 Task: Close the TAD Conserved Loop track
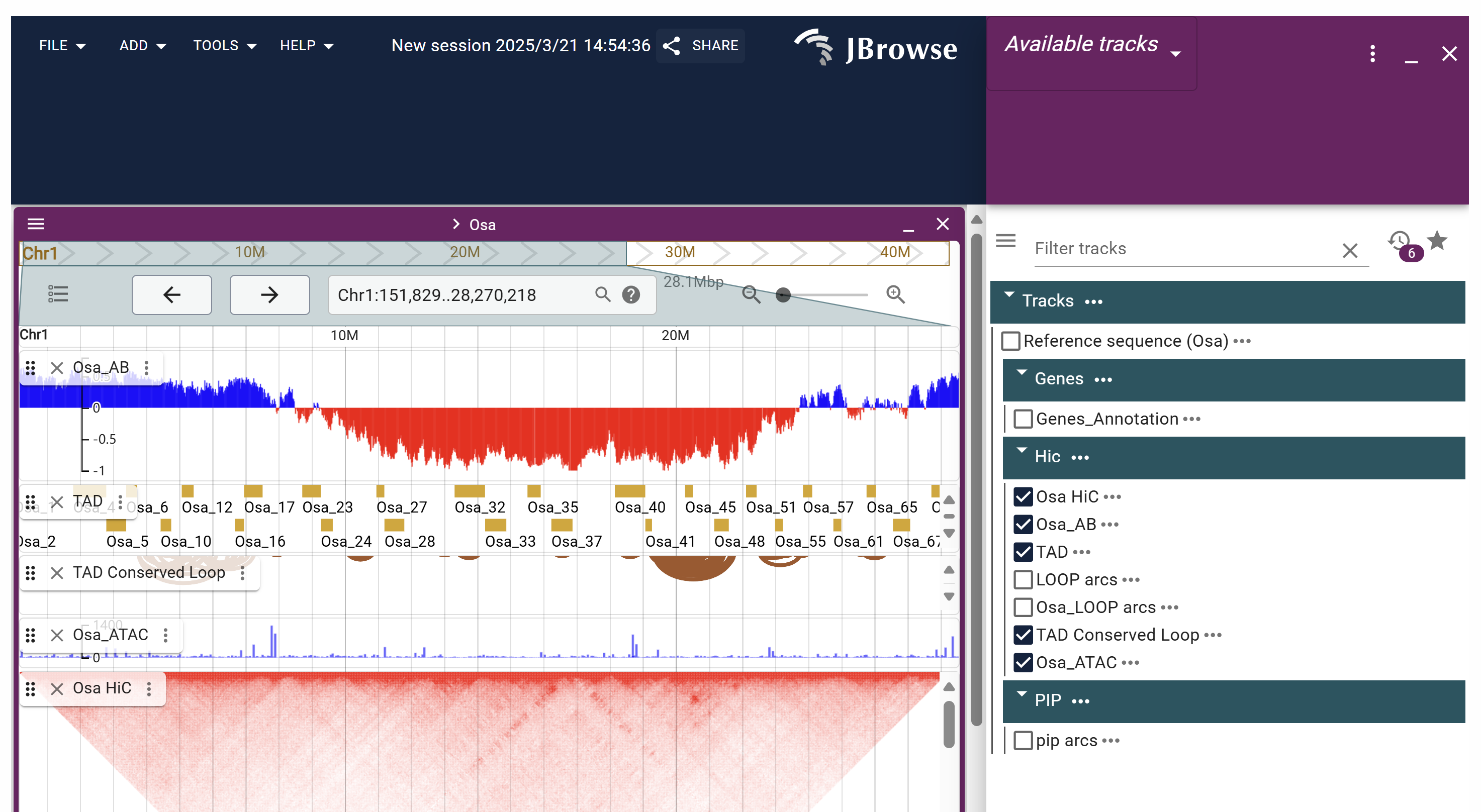[56, 573]
